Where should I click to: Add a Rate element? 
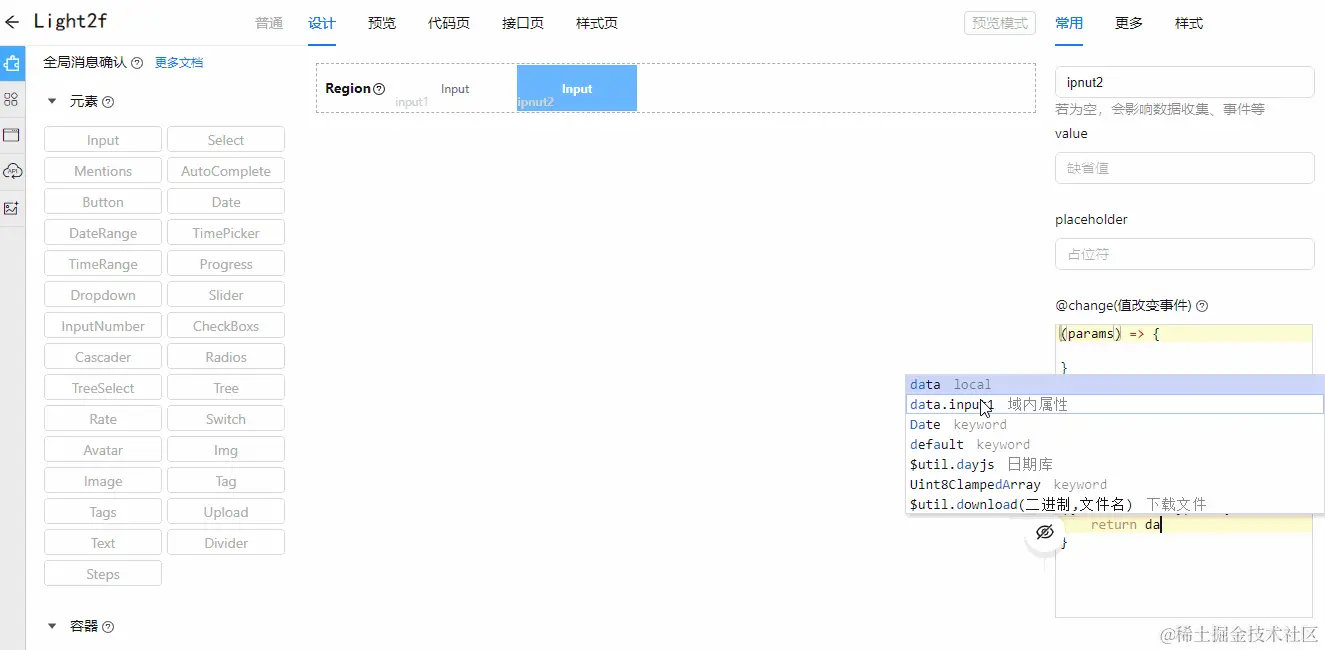(x=103, y=419)
